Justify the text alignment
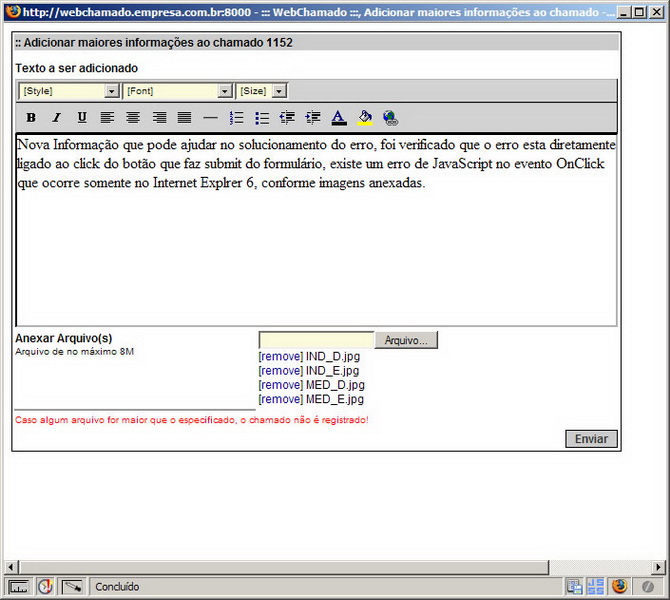 (x=184, y=118)
